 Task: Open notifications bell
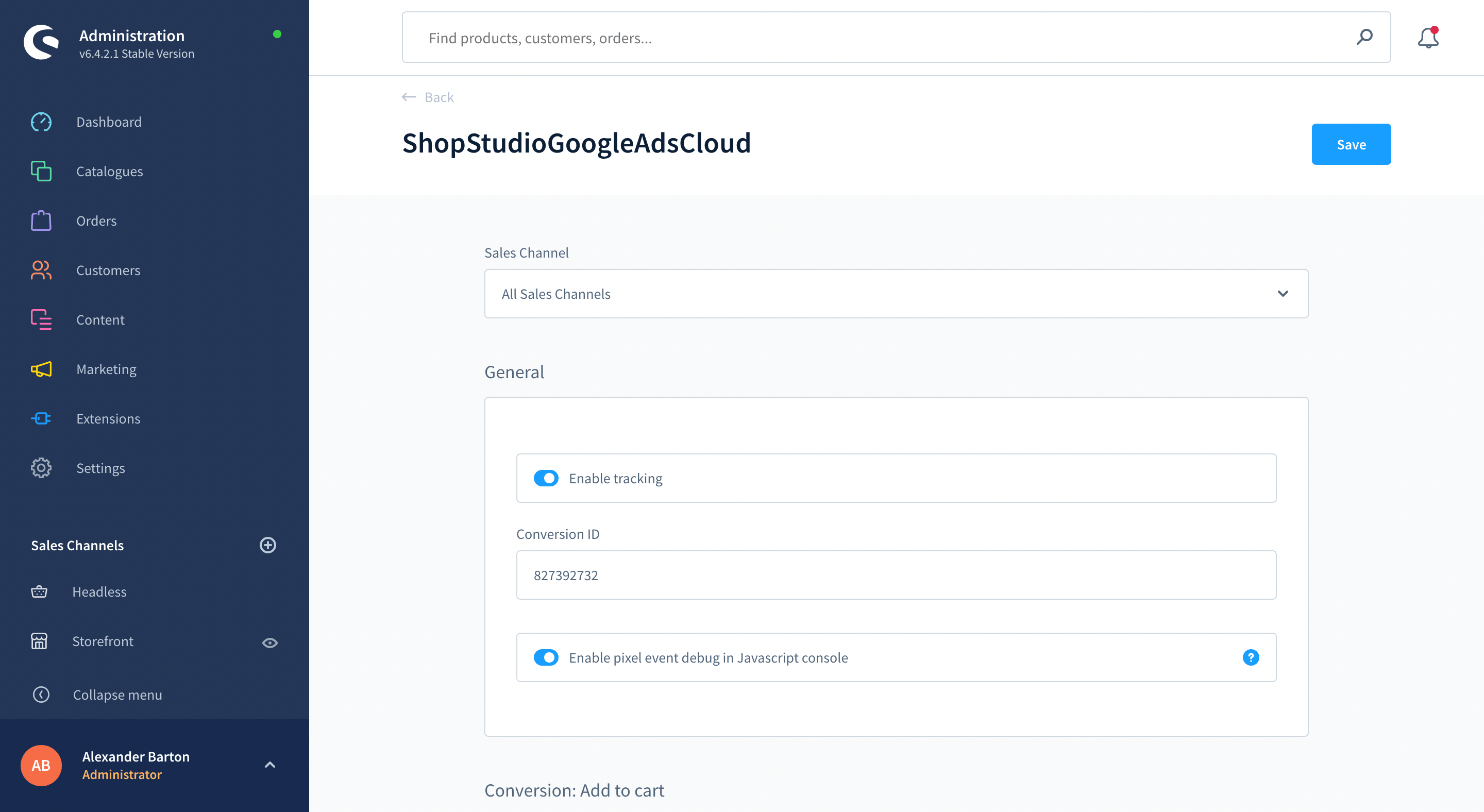[x=1428, y=38]
